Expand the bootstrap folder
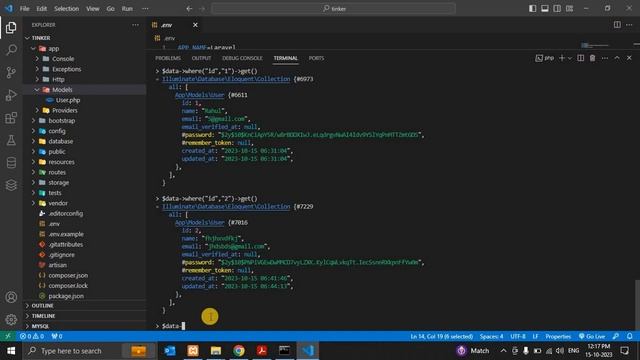640x360 pixels. 62,121
